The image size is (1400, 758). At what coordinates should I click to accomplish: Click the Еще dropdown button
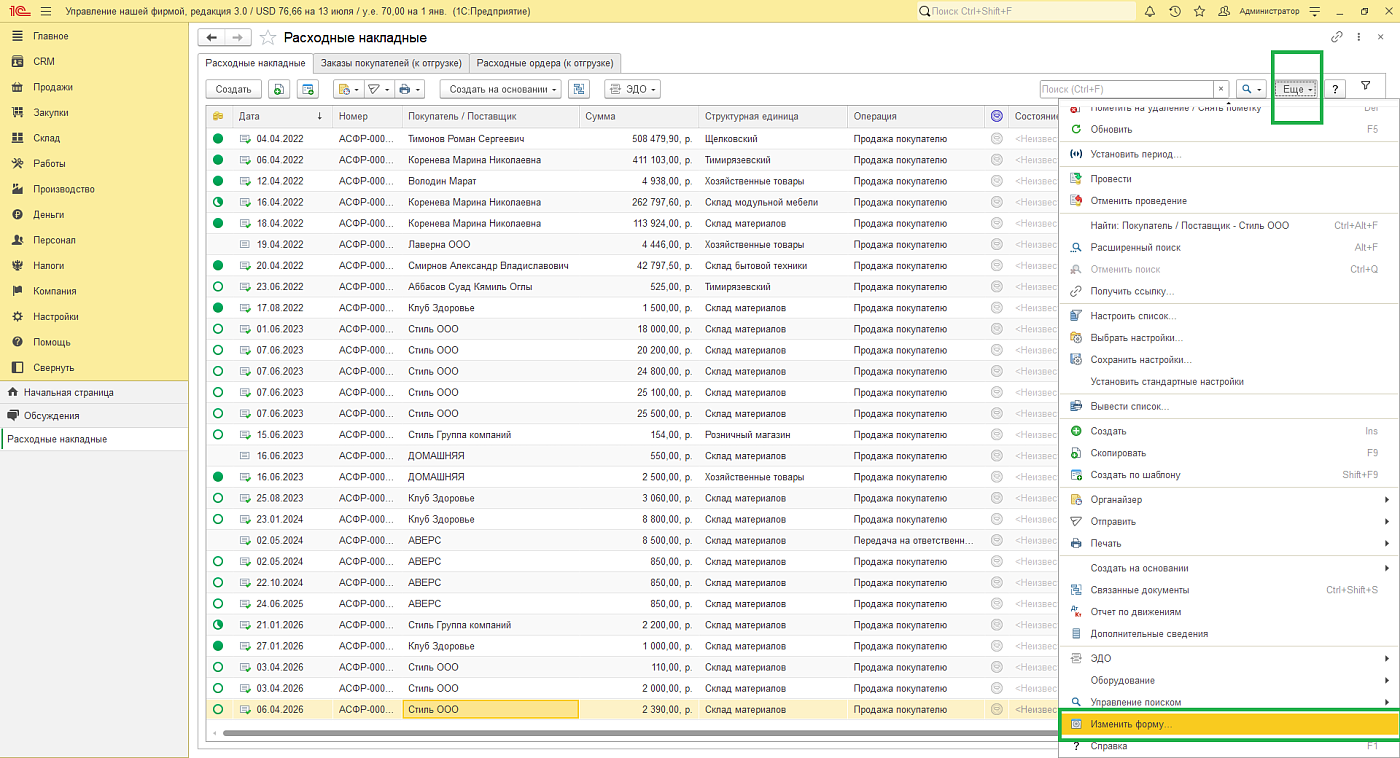[x=1297, y=89]
